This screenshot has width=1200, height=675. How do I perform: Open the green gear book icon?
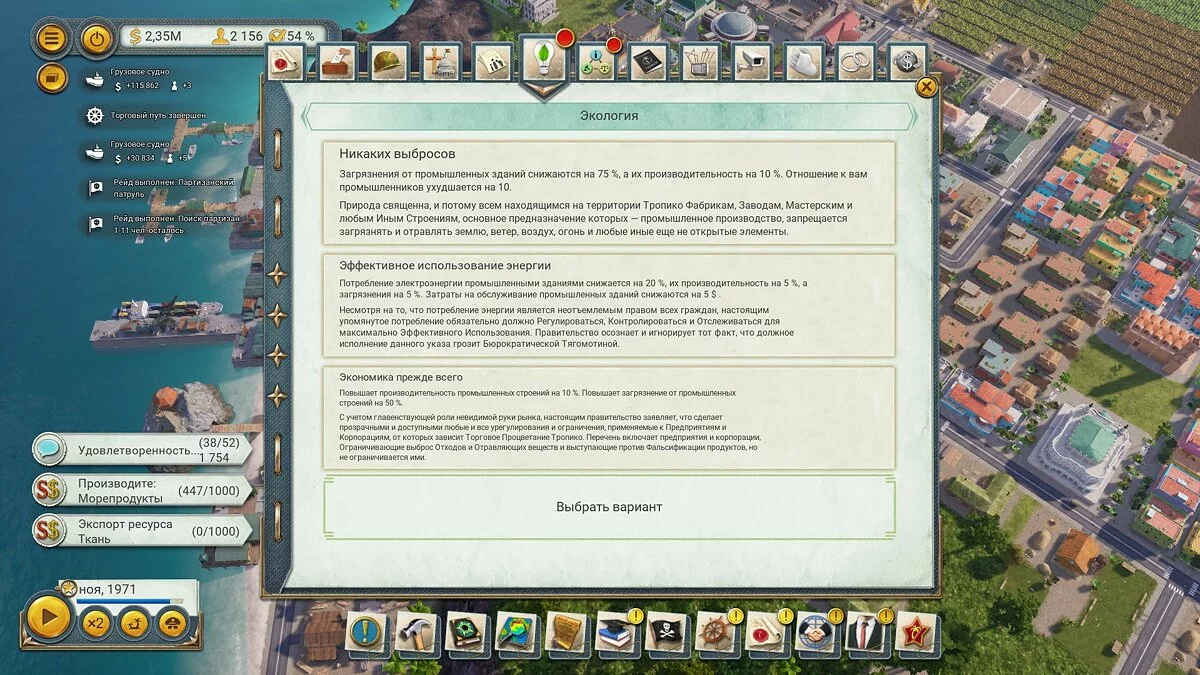point(467,632)
